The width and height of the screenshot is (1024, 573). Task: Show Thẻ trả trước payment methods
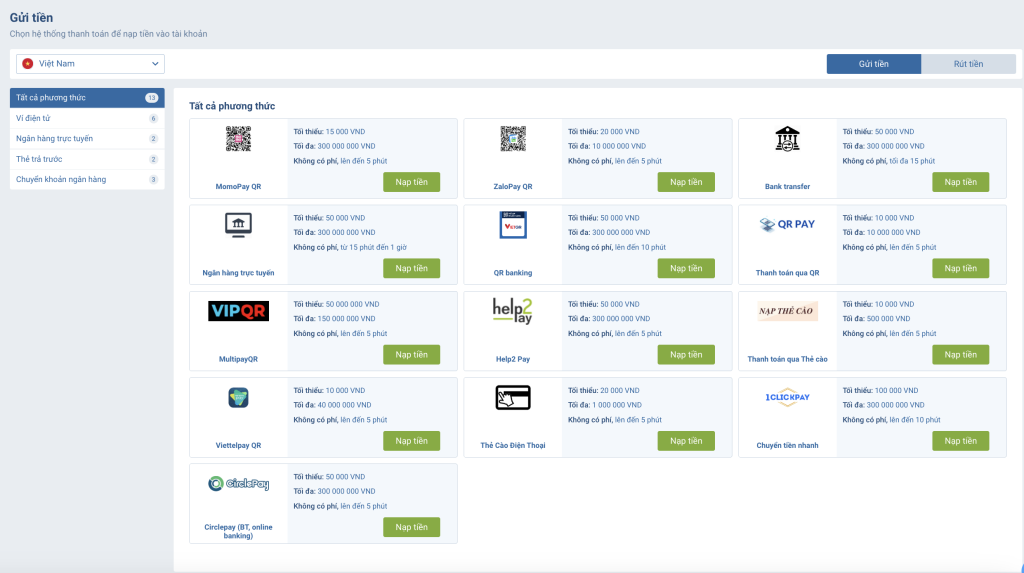pos(86,159)
